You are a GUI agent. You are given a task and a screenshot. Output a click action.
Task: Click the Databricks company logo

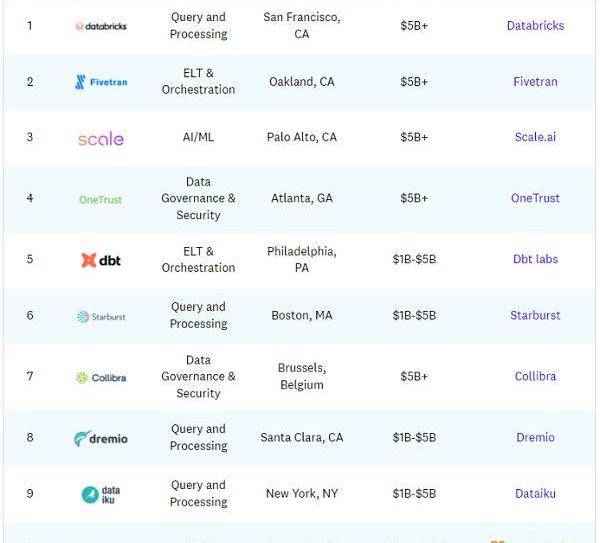[101, 26]
